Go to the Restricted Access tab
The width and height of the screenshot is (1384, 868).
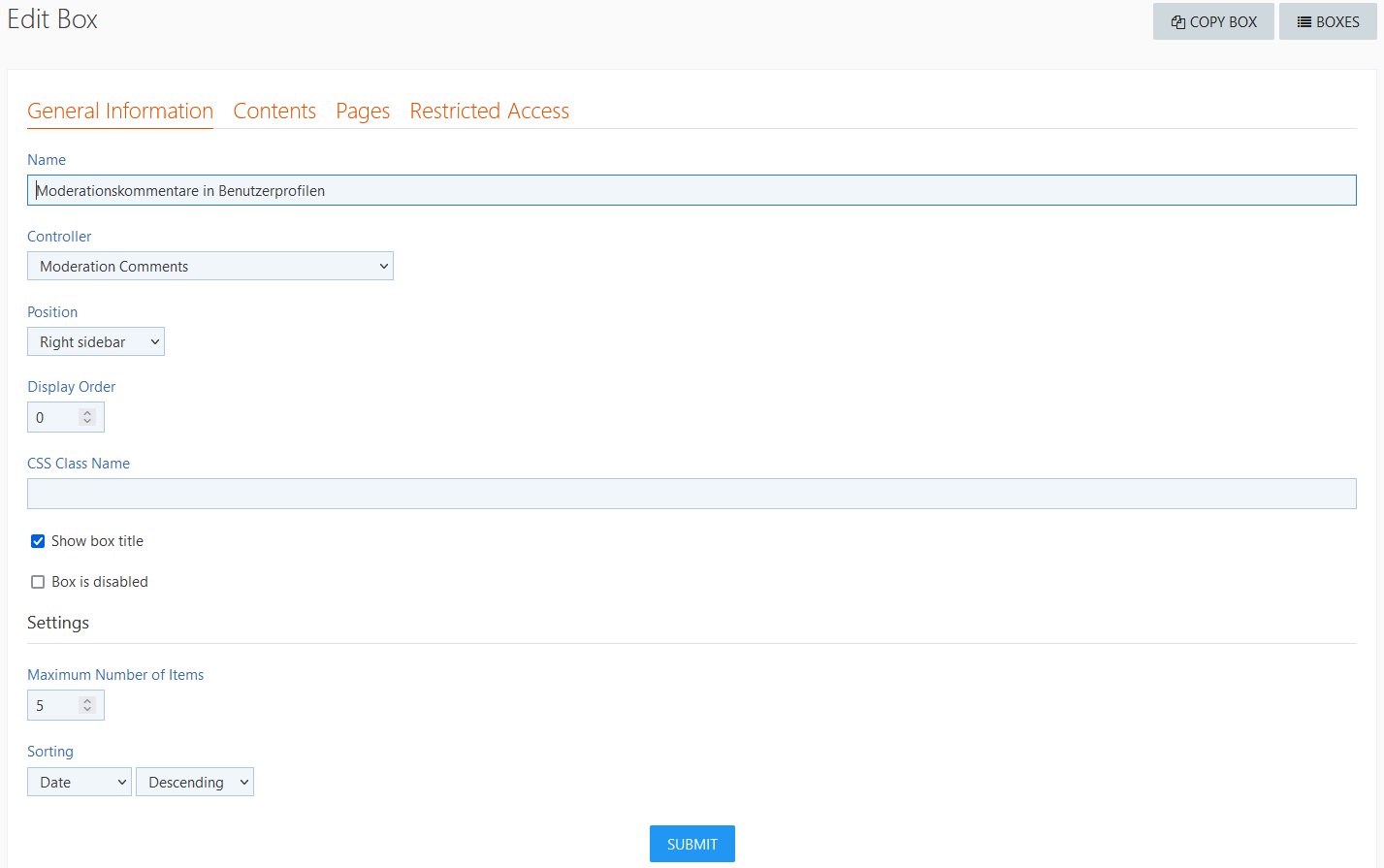(x=489, y=112)
